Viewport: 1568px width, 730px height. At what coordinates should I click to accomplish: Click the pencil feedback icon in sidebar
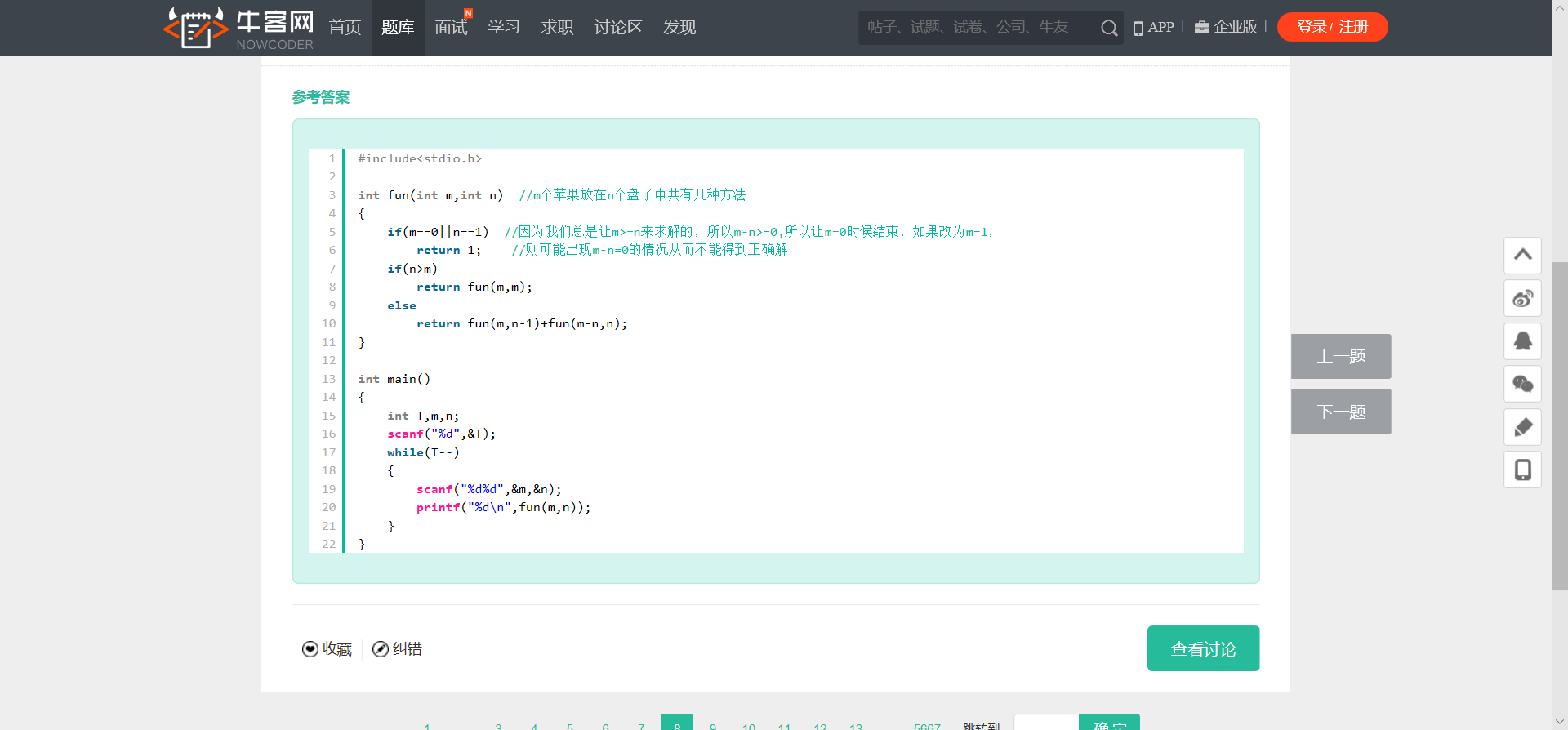tap(1522, 427)
